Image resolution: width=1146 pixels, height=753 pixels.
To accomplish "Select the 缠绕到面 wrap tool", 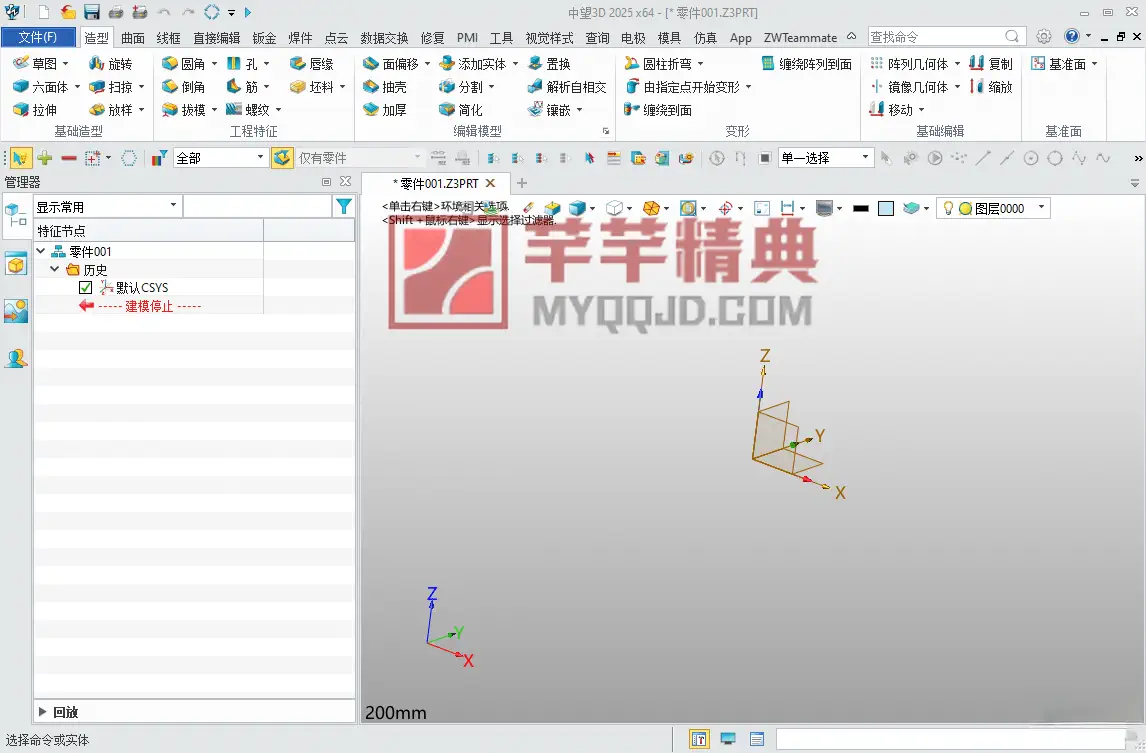I will pos(658,110).
